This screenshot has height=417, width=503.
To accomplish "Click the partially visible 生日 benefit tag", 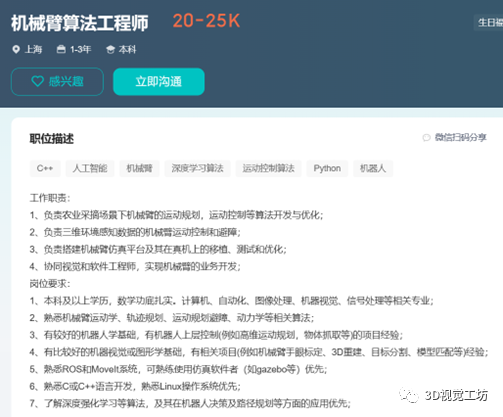I will pos(489,23).
